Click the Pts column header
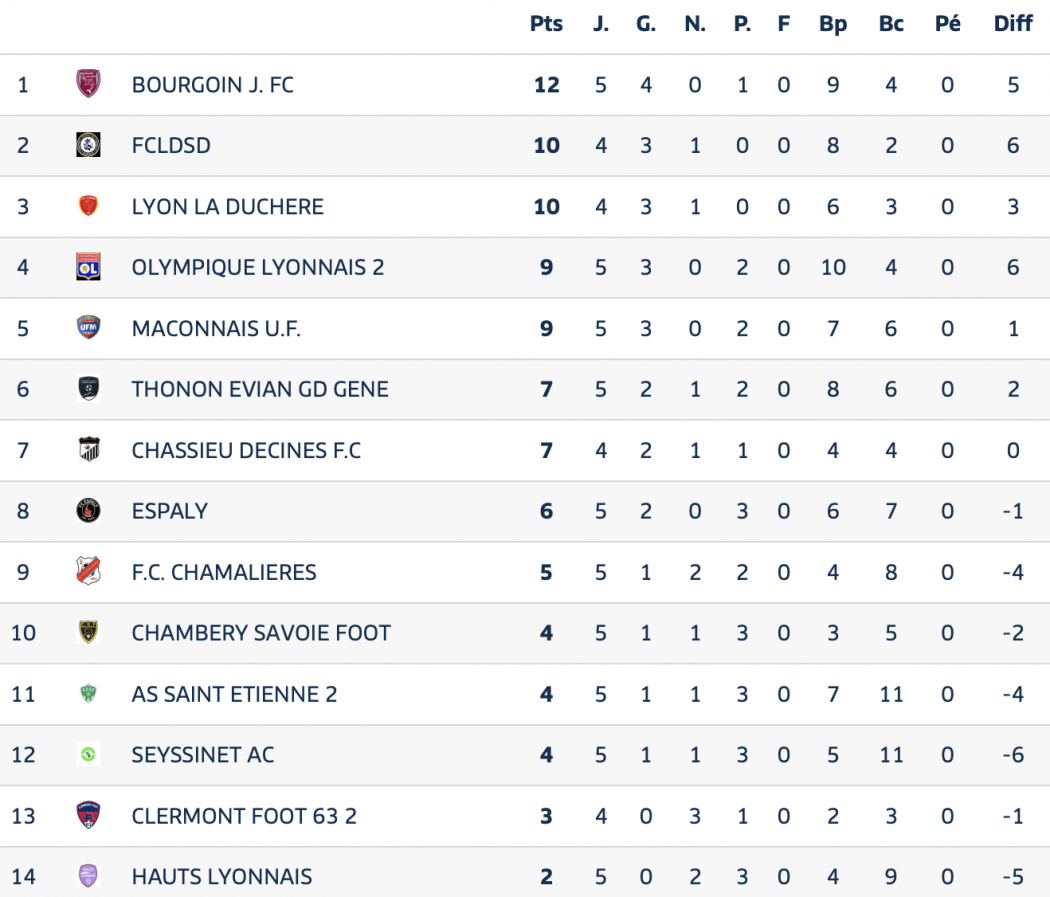Screen dimensions: 1050x897 [x=546, y=24]
